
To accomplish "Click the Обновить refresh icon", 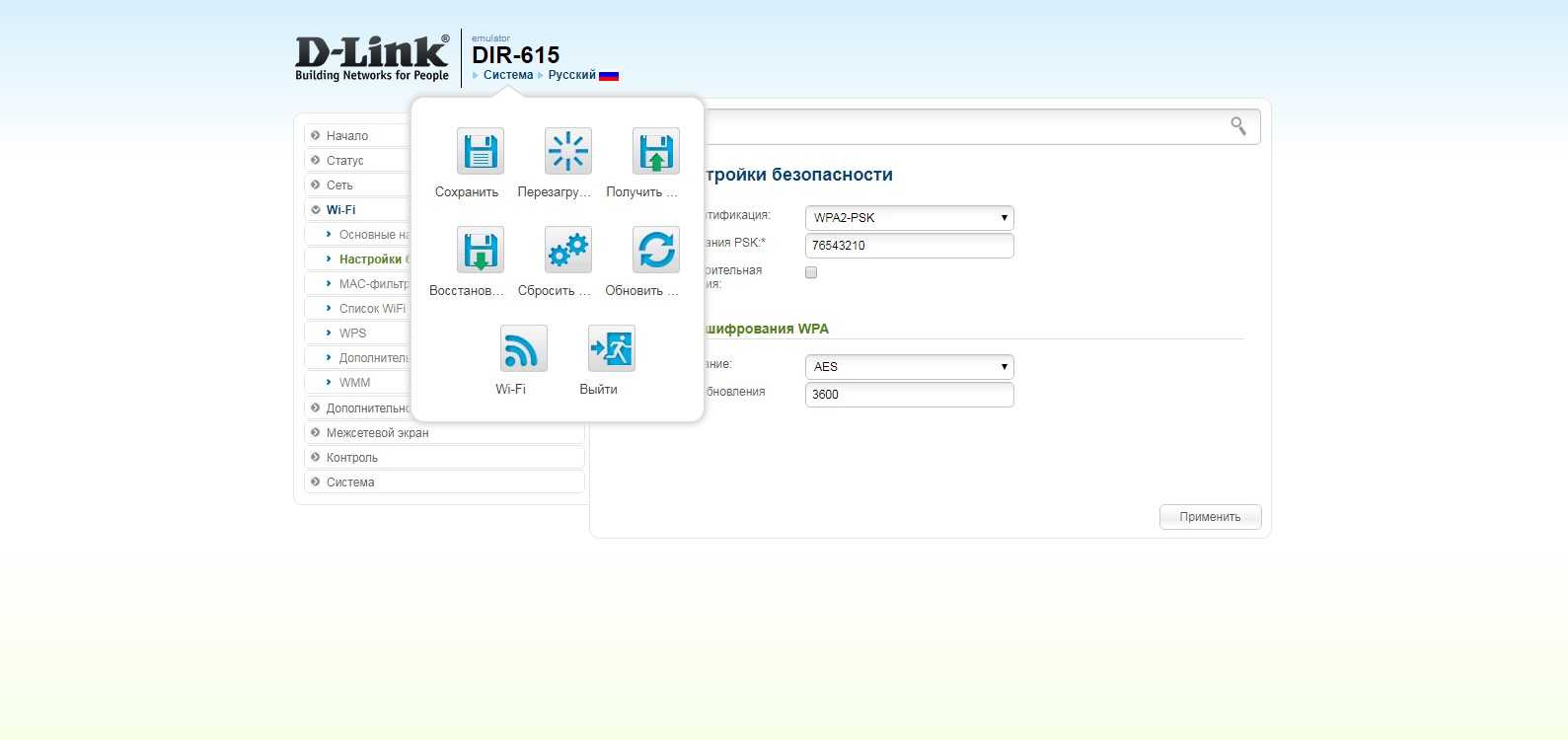I will pos(655,251).
